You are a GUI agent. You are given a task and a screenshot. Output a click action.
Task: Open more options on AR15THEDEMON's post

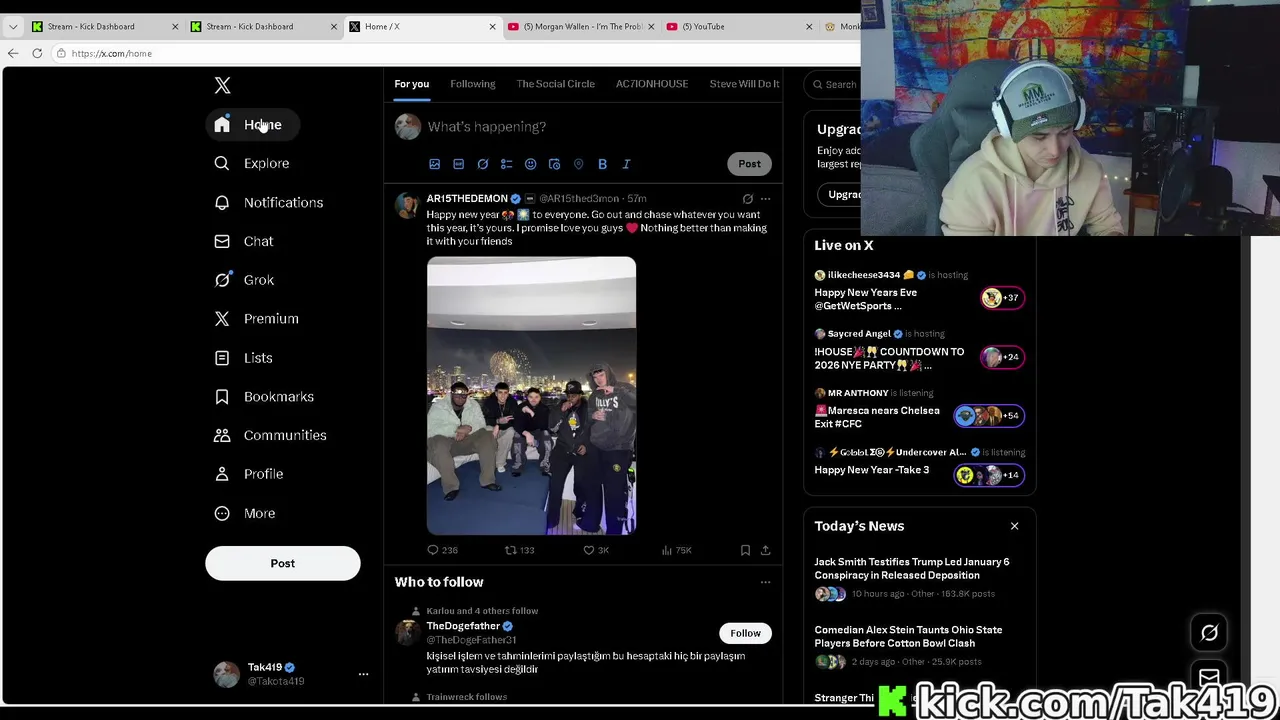765,199
